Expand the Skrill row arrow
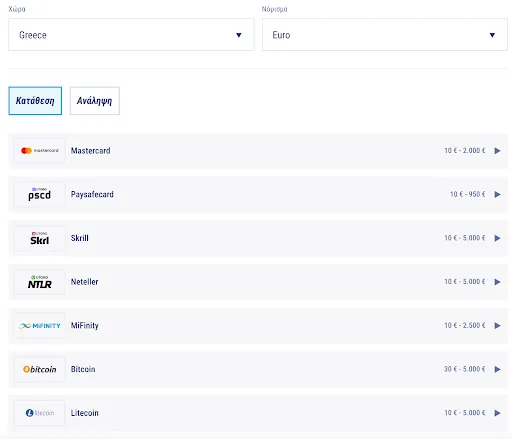 coord(497,238)
